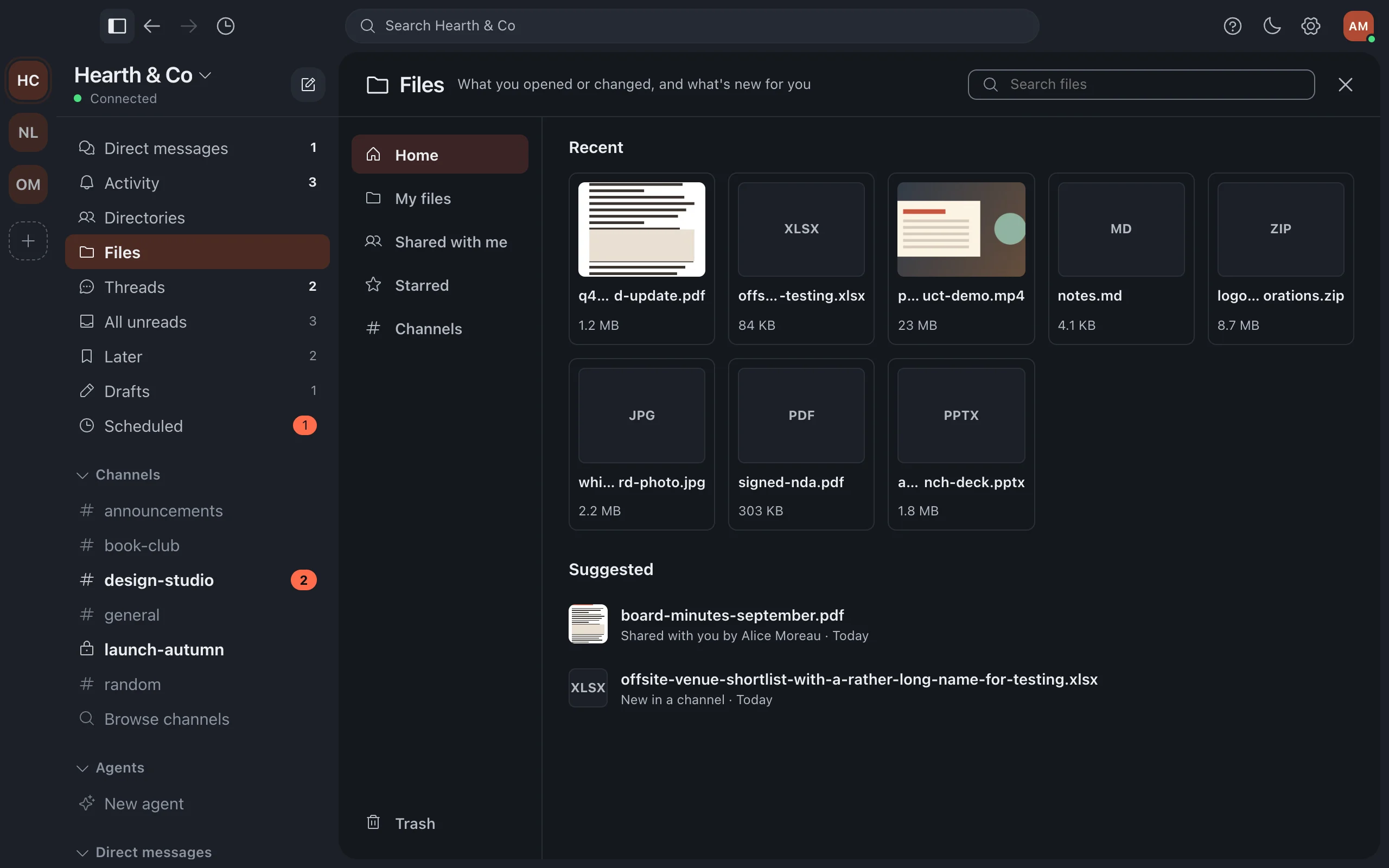Open Drafts

[x=197, y=391]
